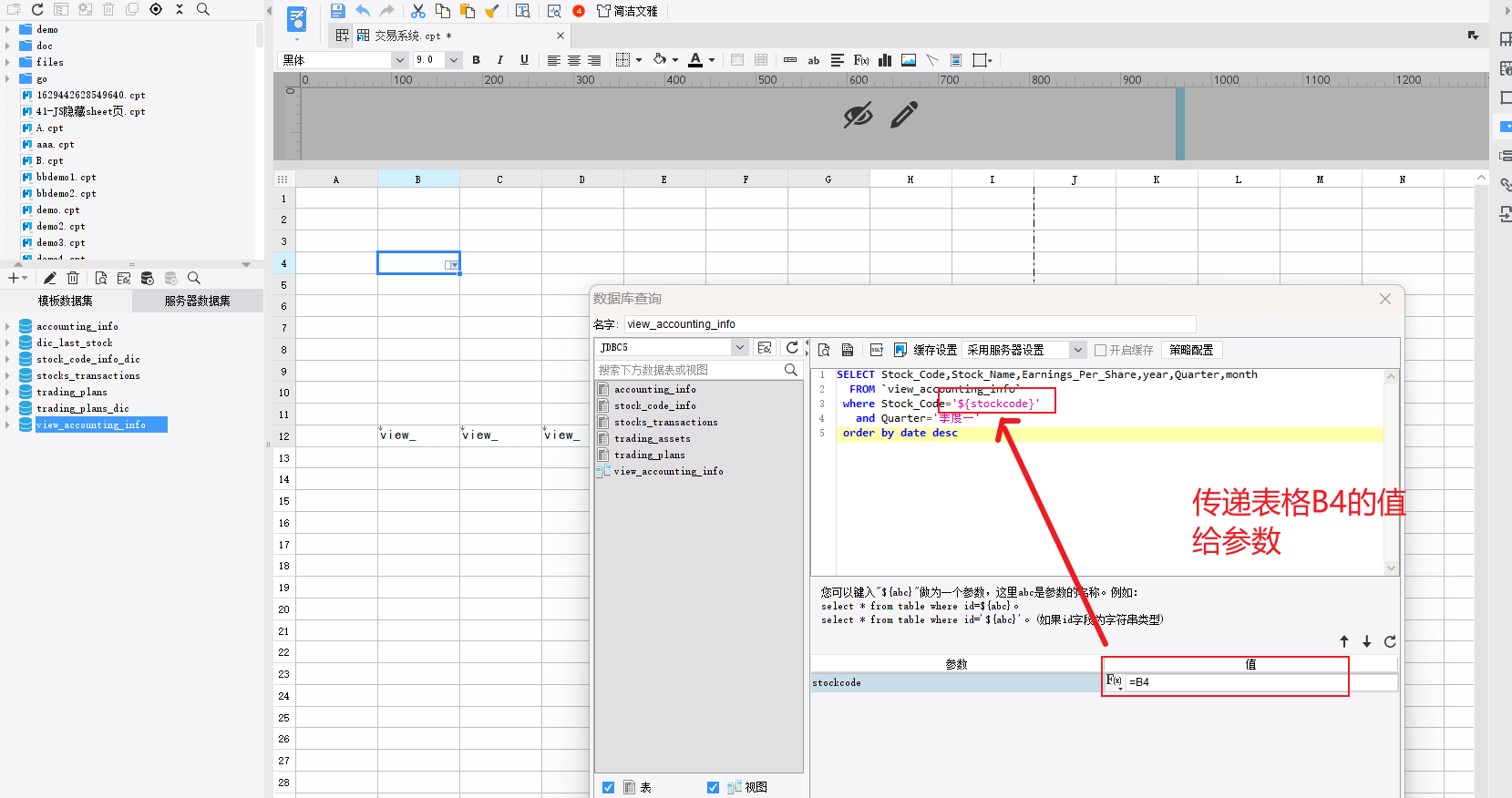Refresh the parameter list

[1390, 641]
